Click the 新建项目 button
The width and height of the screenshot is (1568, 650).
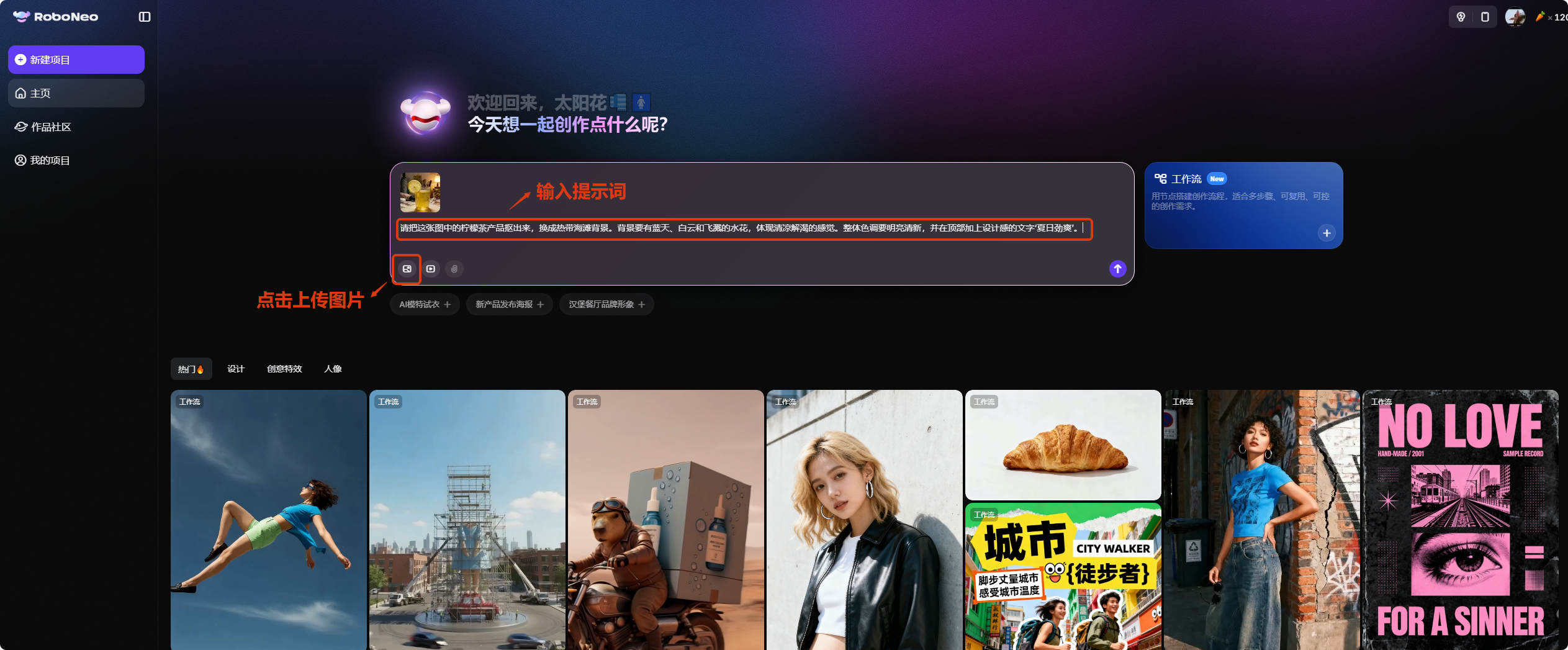(x=76, y=60)
